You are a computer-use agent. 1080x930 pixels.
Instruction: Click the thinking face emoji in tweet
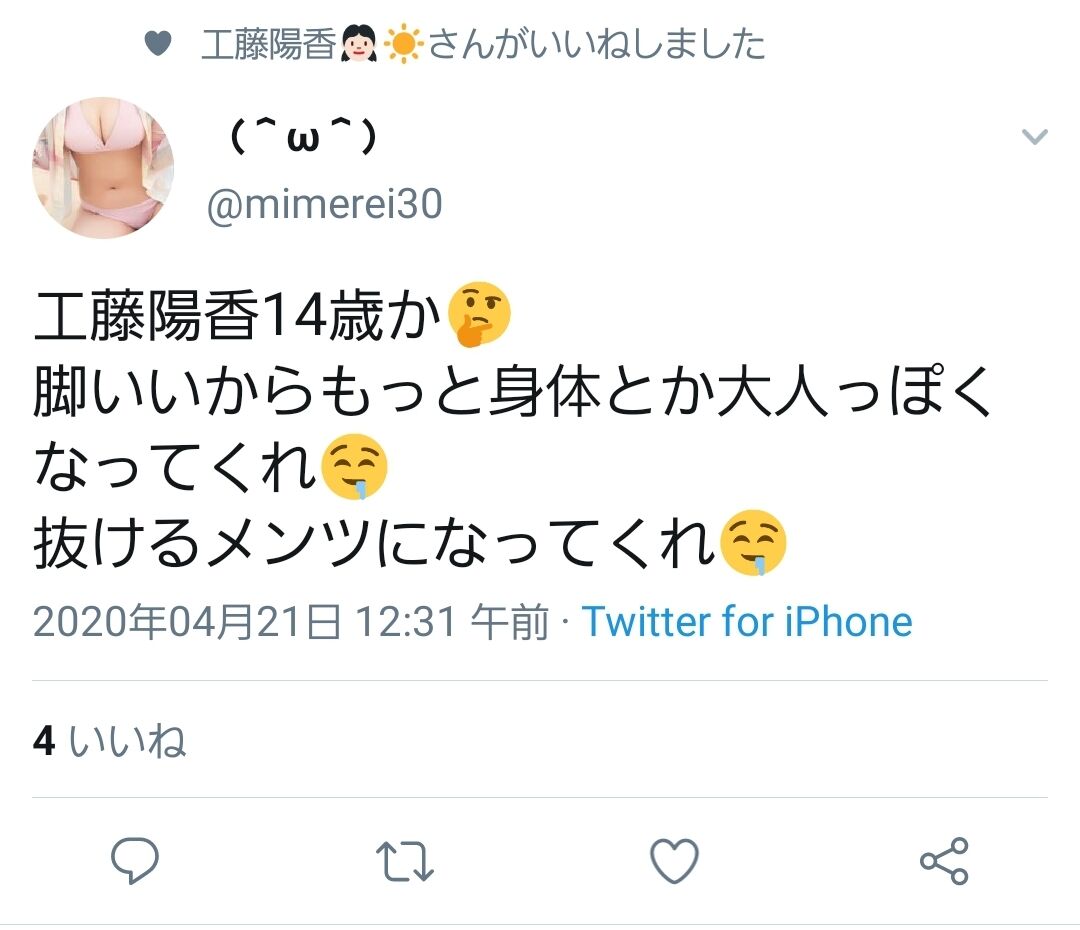click(479, 314)
